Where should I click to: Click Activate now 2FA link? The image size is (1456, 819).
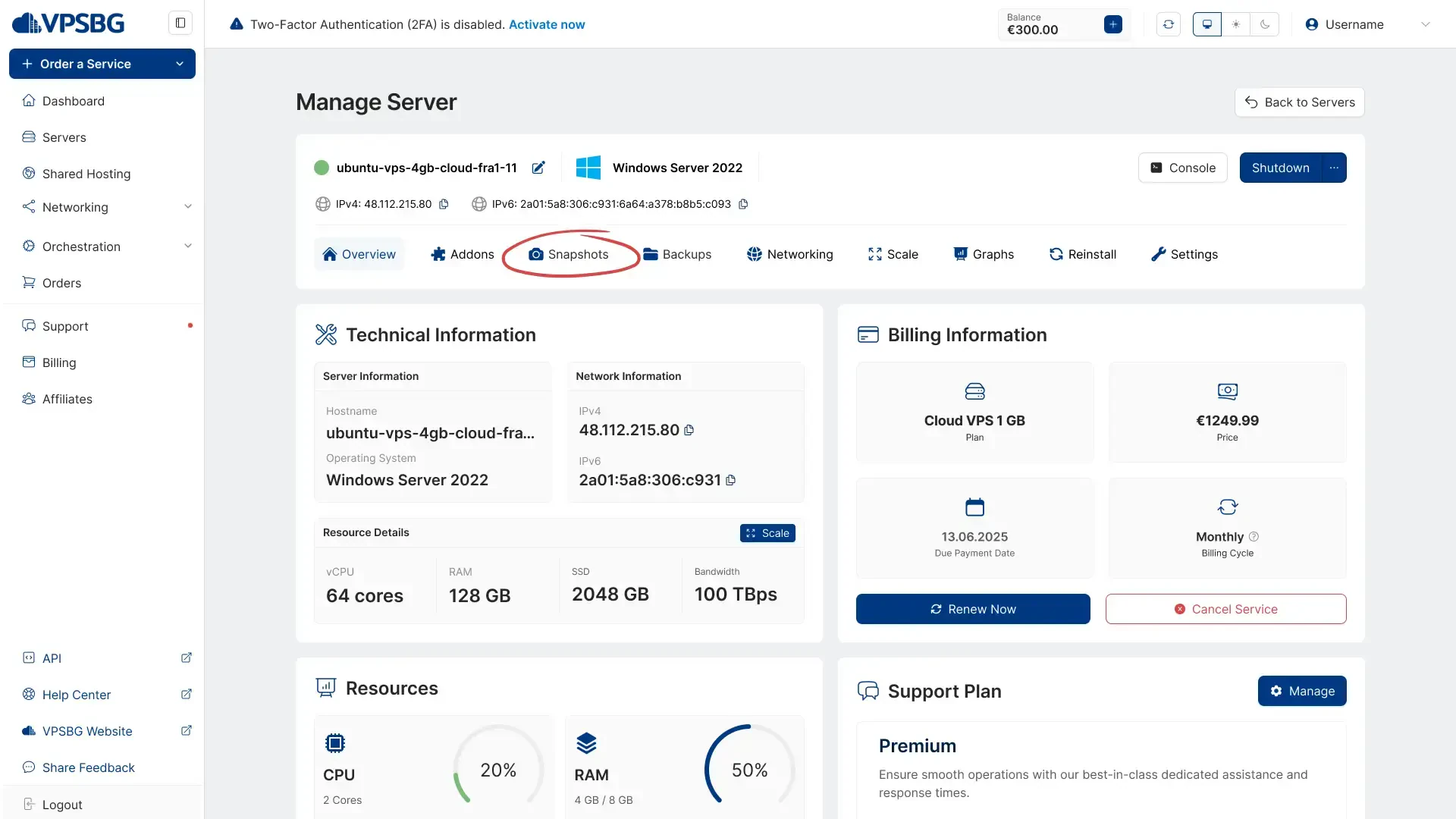coord(546,24)
